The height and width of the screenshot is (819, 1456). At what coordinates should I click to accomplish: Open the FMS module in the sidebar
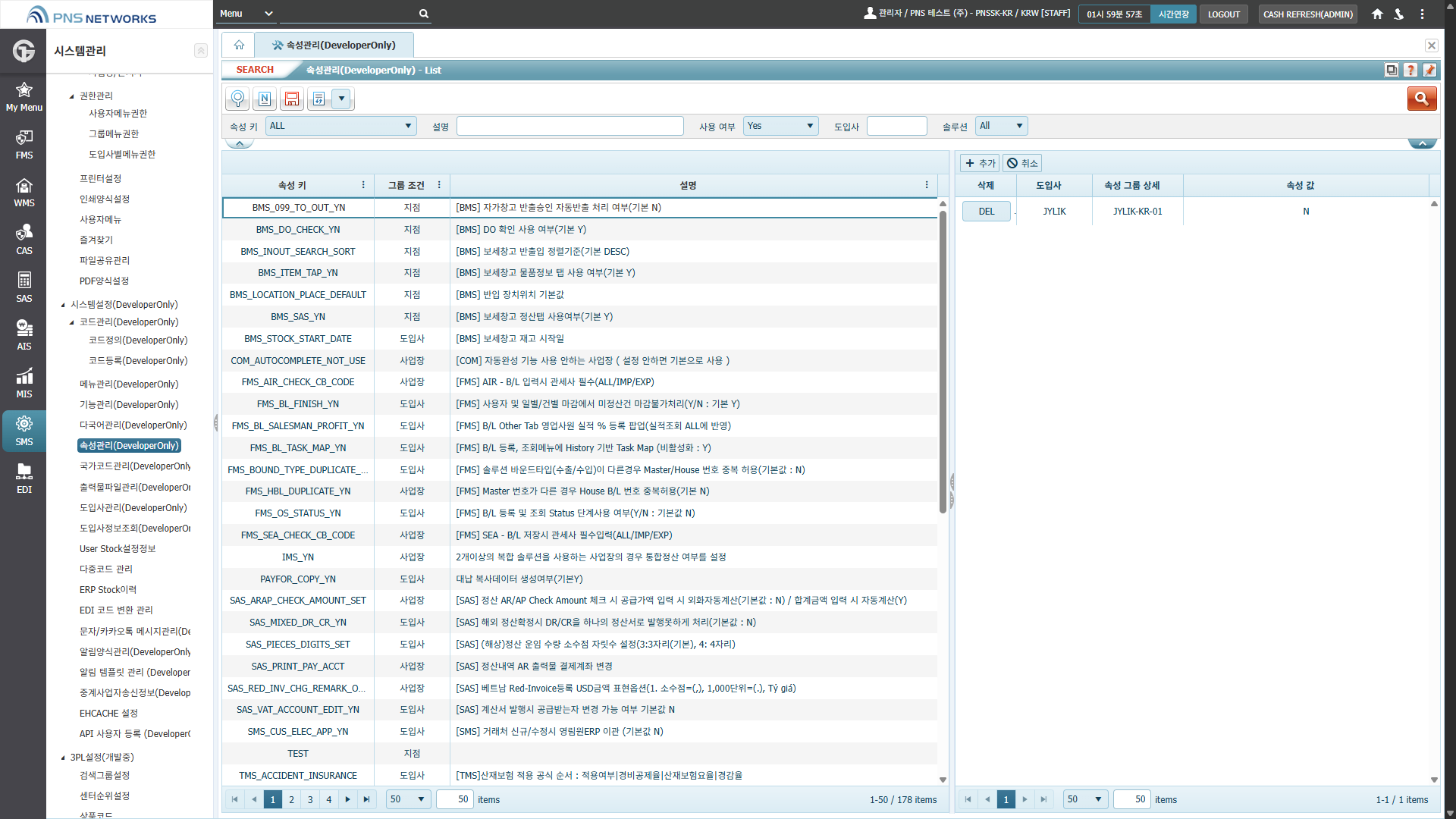coord(24,145)
